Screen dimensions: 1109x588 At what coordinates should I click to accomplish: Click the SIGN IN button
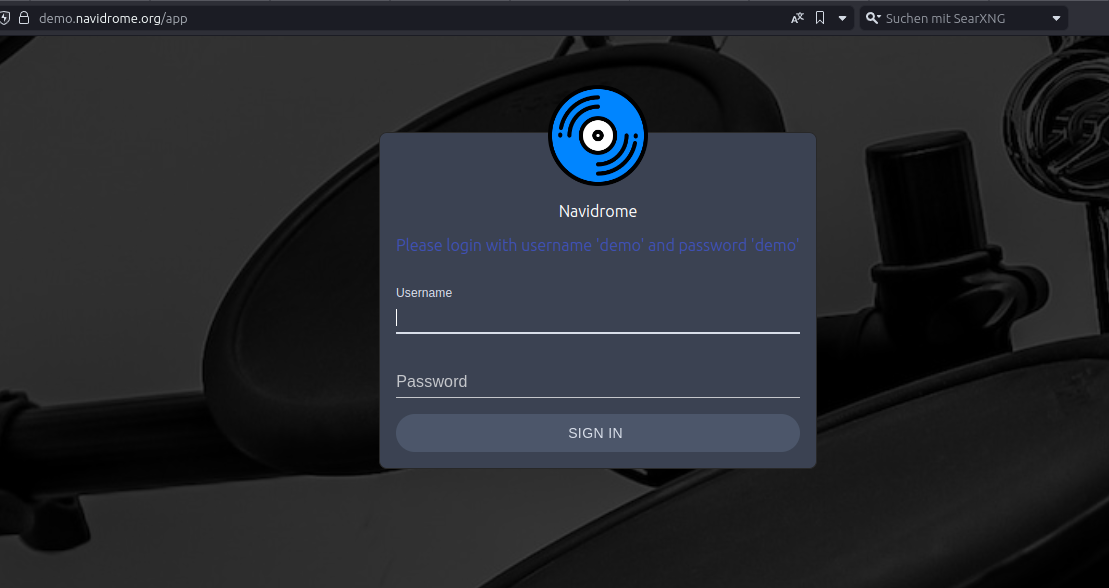598,433
